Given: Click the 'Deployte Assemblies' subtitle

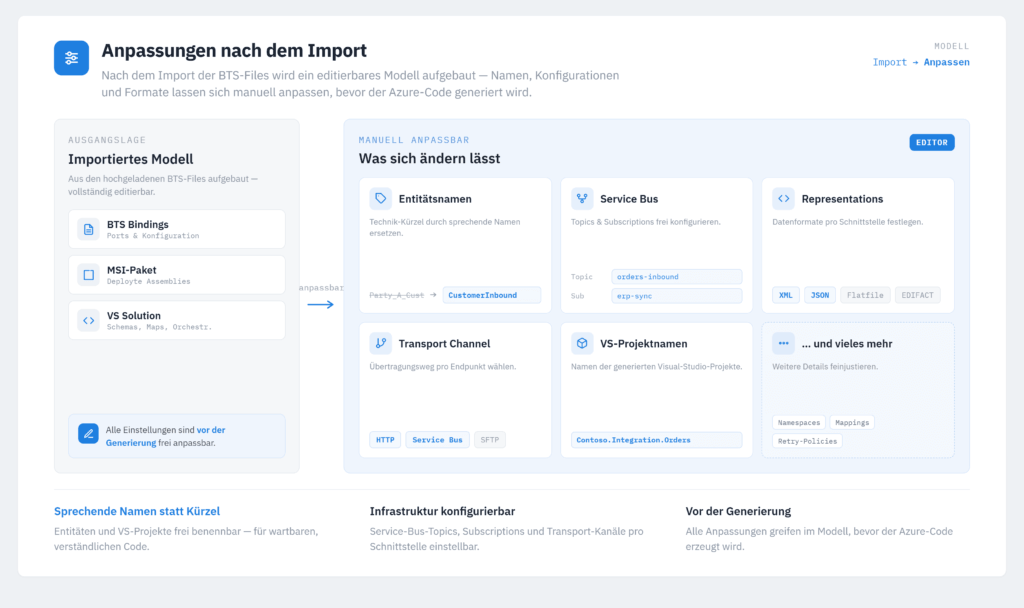Looking at the screenshot, I should click(x=149, y=281).
